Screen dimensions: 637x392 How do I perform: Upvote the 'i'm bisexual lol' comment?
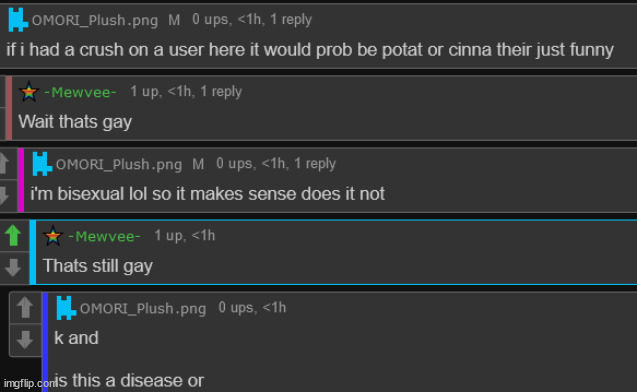(x=4, y=163)
